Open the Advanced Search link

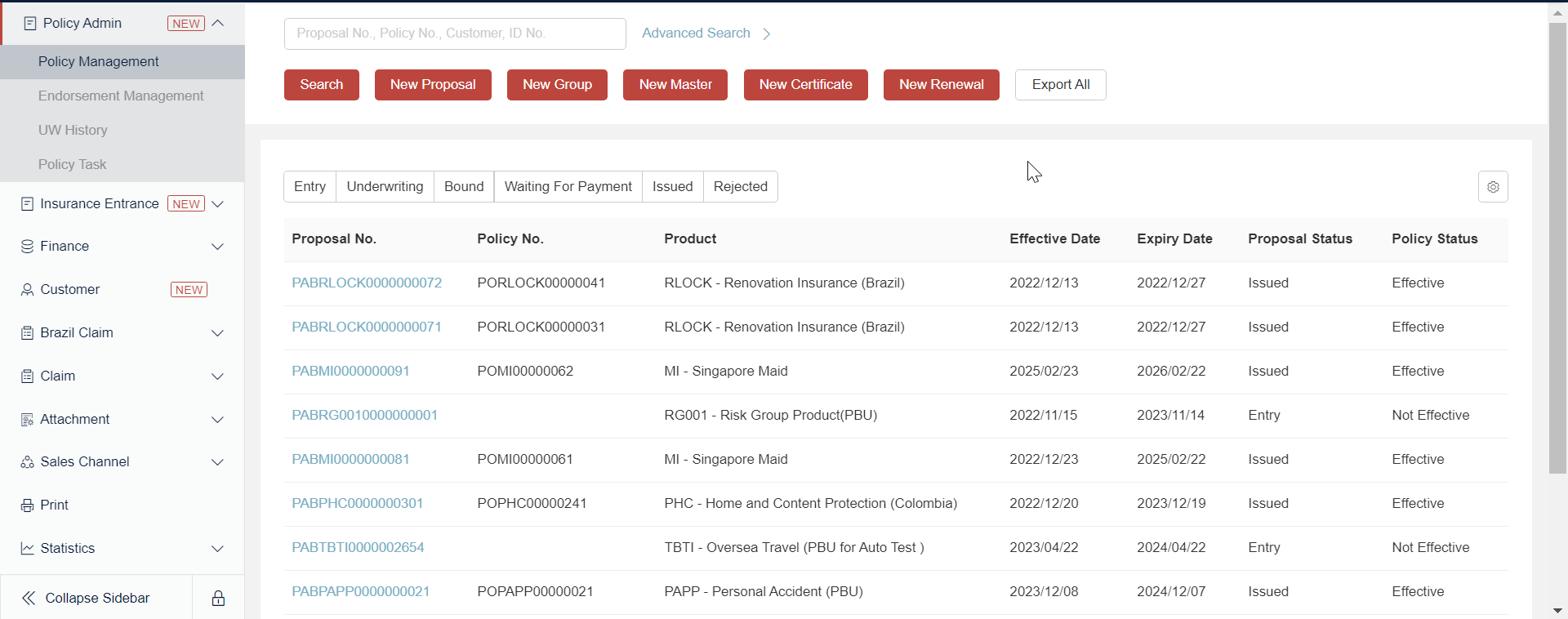point(696,33)
